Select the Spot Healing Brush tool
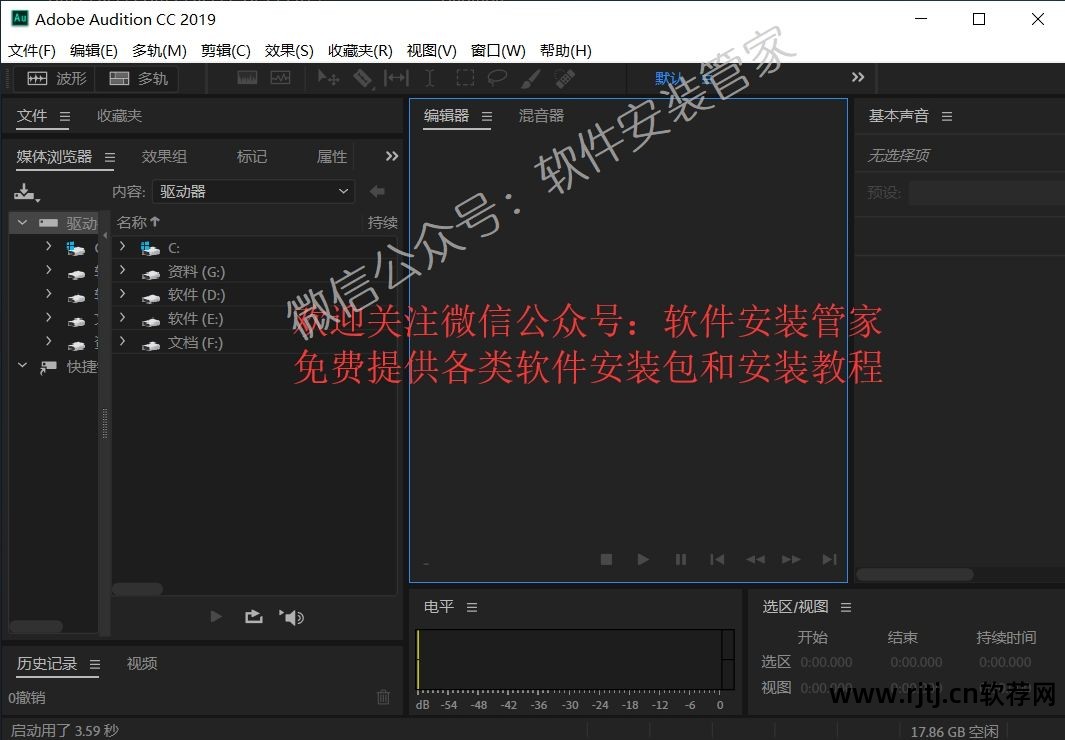 (x=564, y=79)
